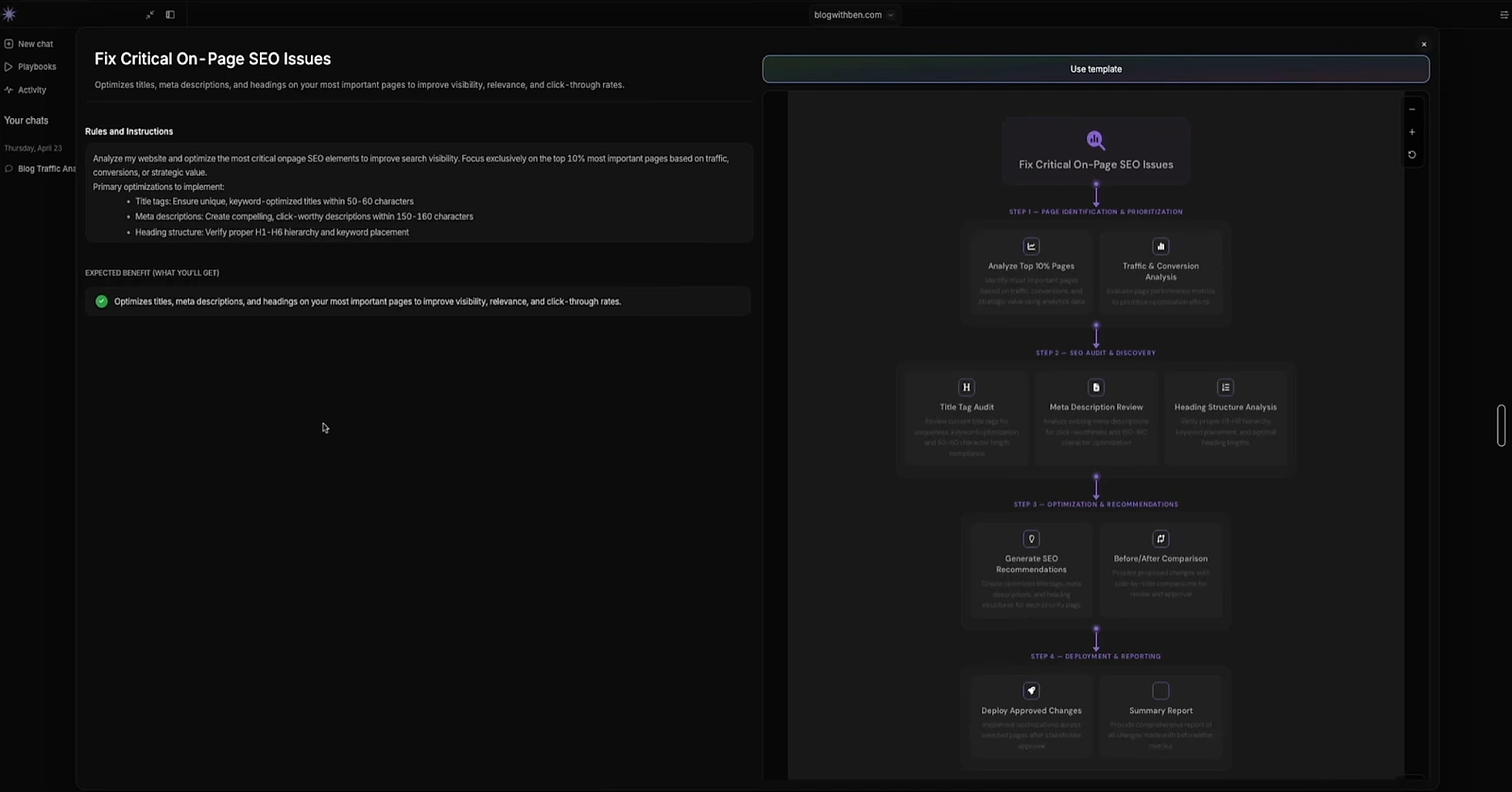Click the Before/After Comparison icon

point(1160,539)
